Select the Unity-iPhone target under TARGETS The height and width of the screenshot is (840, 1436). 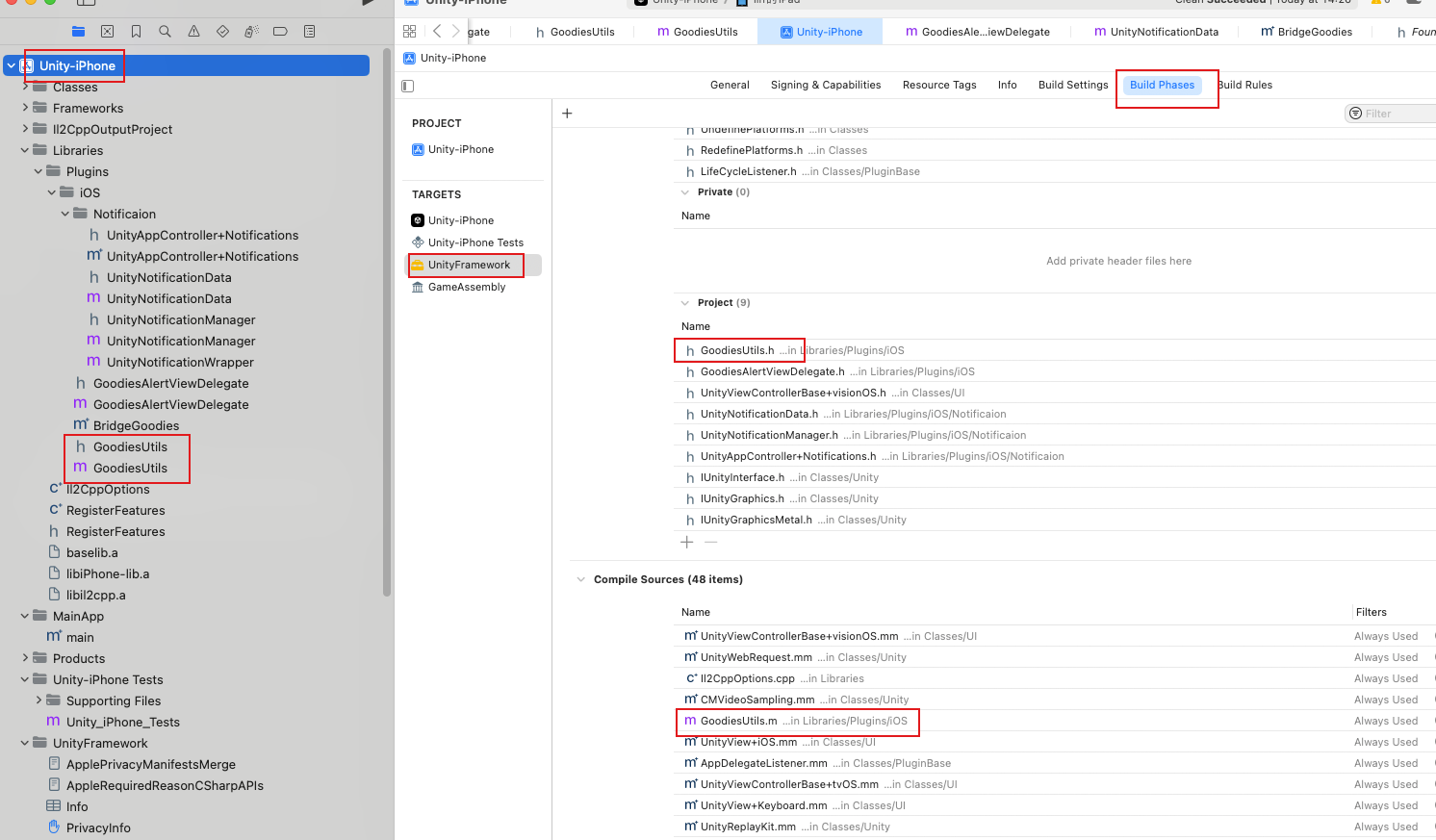click(x=452, y=220)
